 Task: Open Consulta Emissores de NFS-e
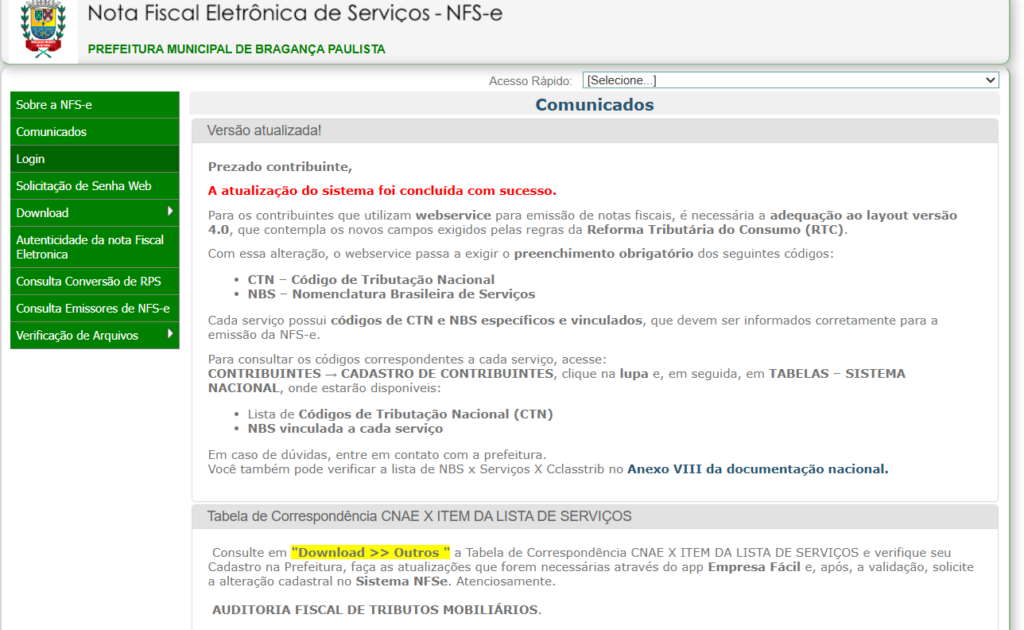(x=92, y=308)
